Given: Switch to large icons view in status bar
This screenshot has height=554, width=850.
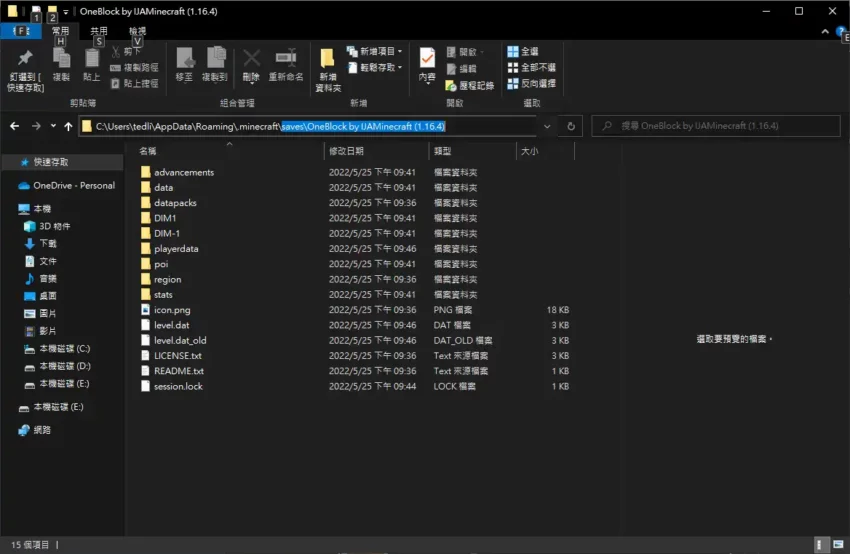Looking at the screenshot, I should click(x=838, y=544).
